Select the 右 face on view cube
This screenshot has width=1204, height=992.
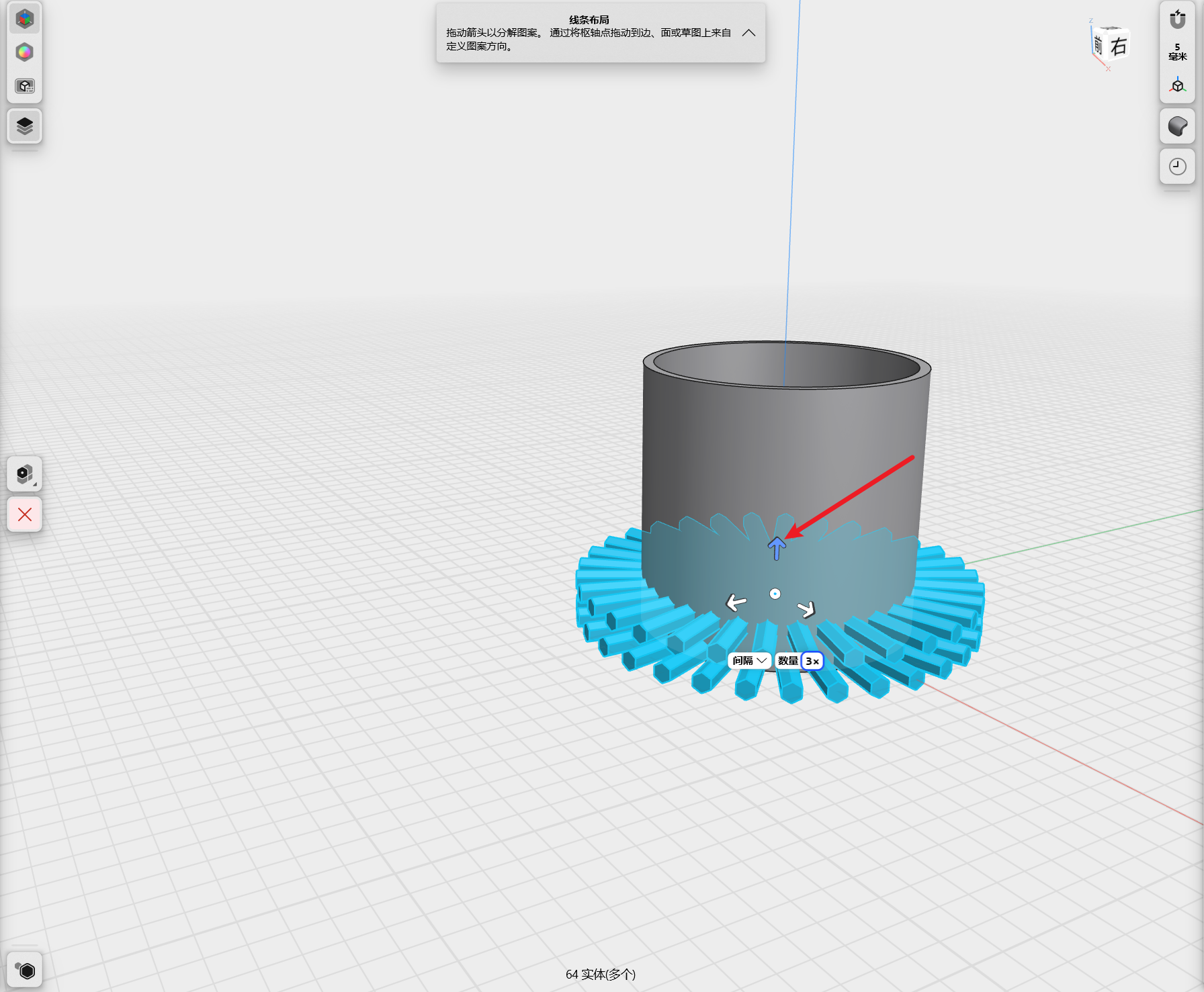tap(1117, 46)
